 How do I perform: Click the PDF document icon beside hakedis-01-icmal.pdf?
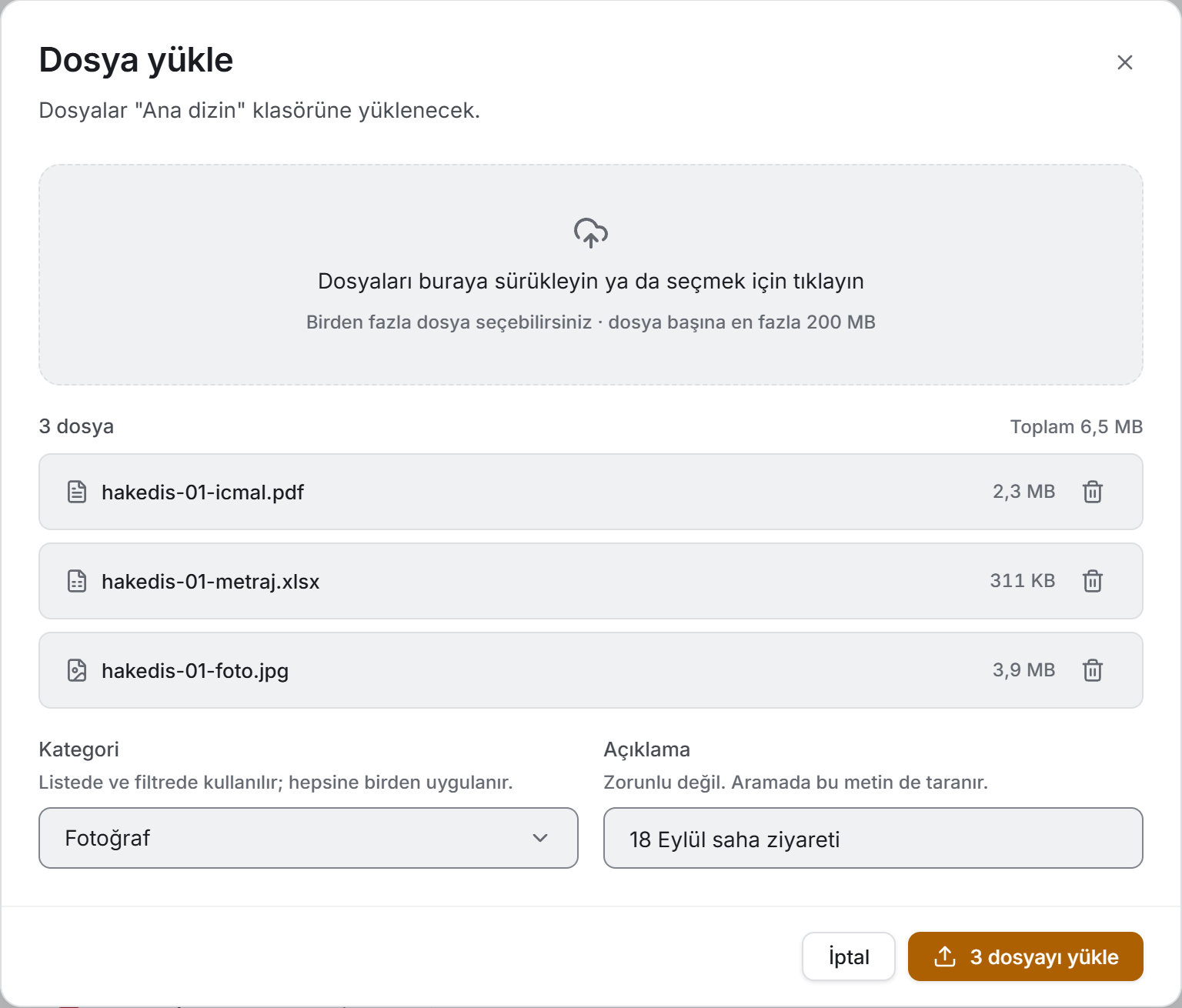click(77, 492)
